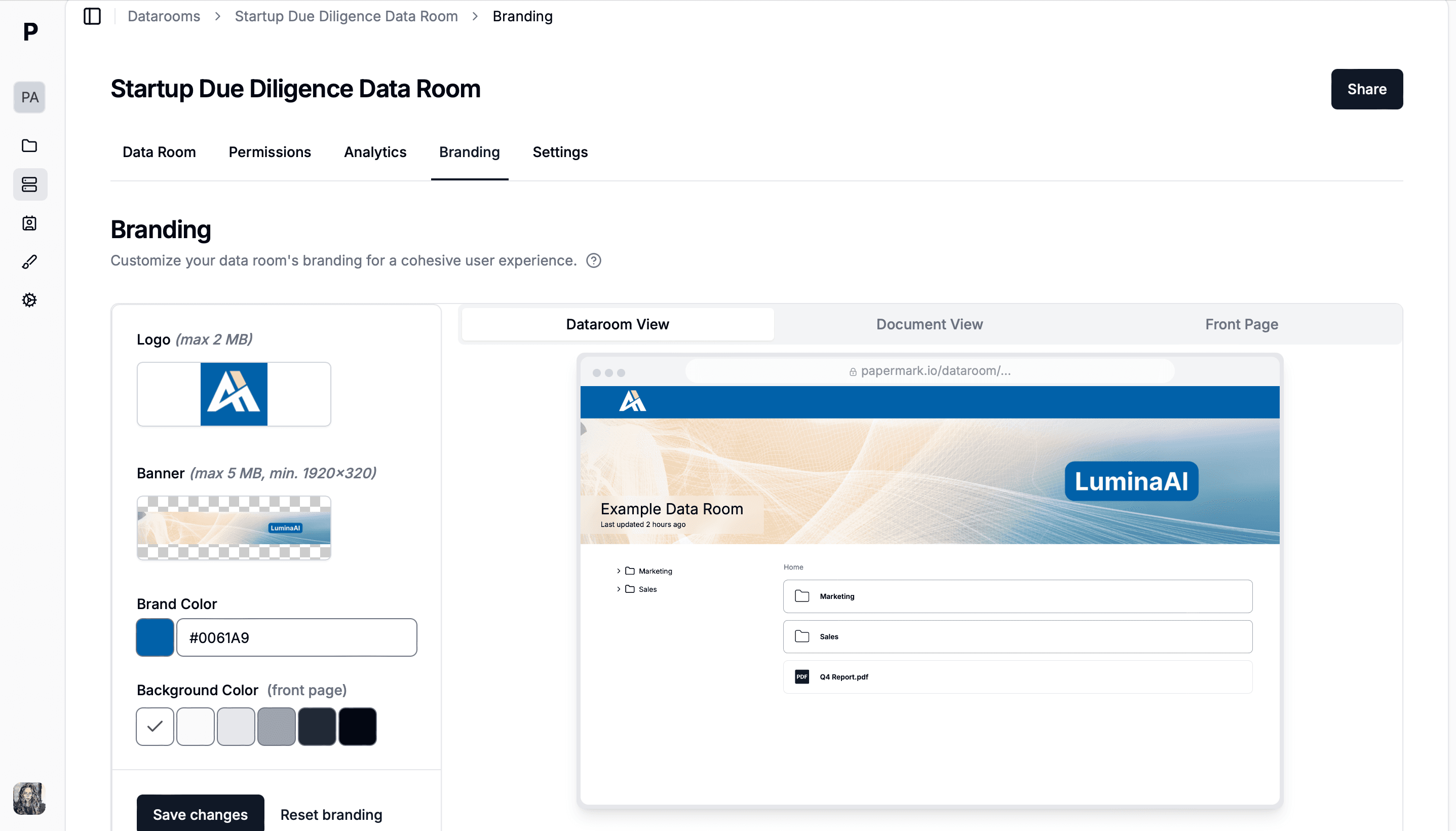Viewport: 1456px width, 831px height.
Task: Open settings via the gear icon
Action: coord(29,299)
